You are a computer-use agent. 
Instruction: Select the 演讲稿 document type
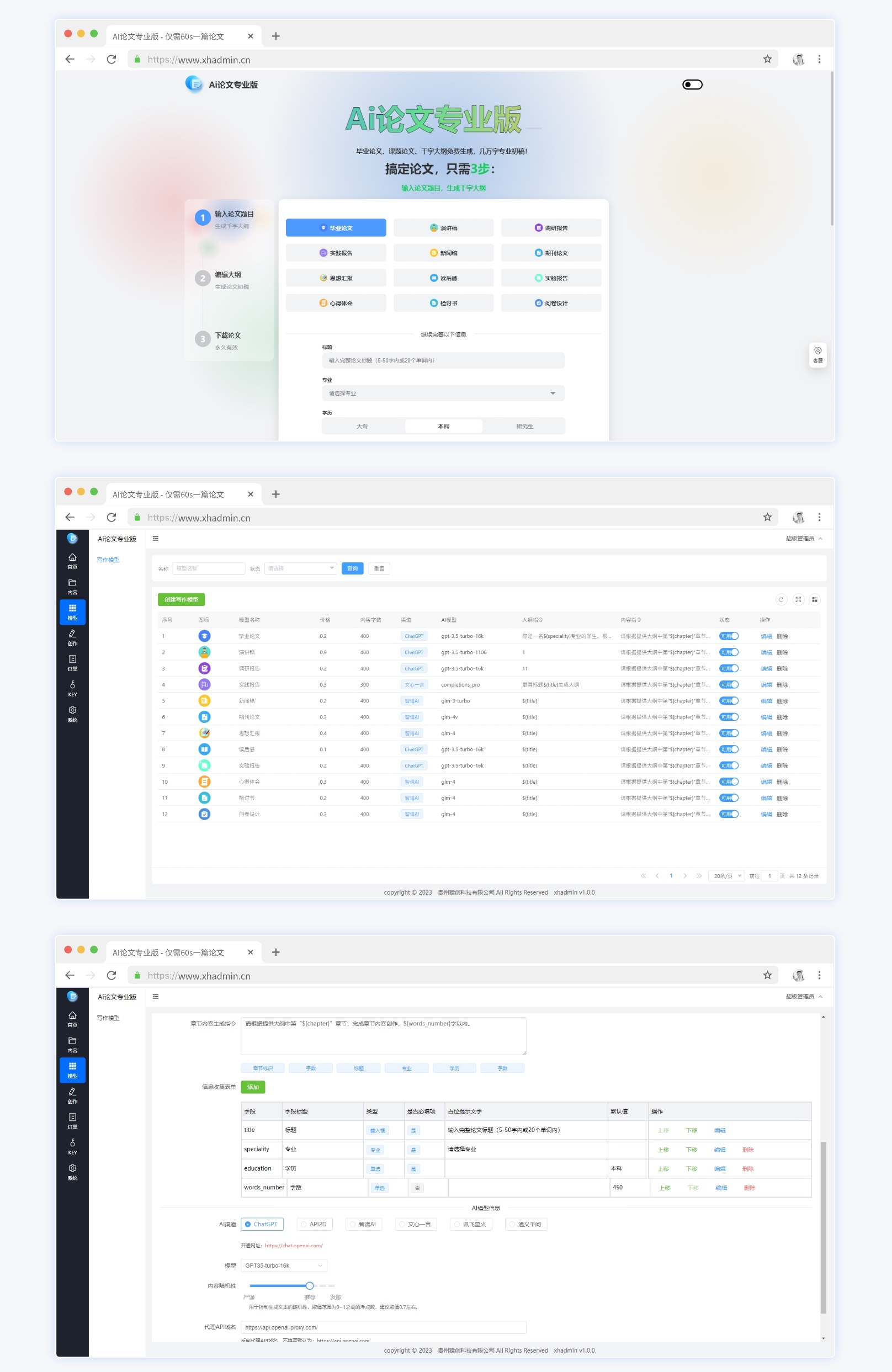pyautogui.click(x=443, y=228)
